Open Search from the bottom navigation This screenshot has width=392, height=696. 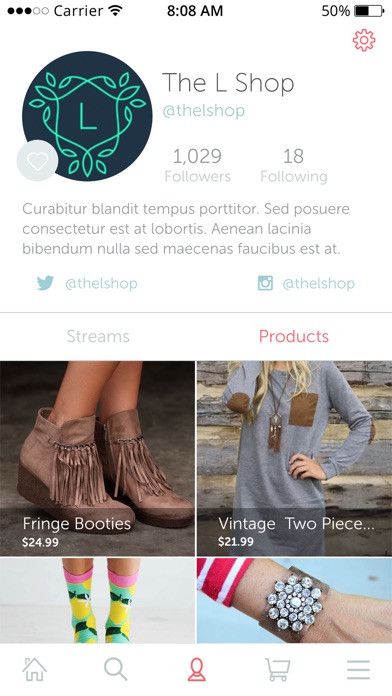[115, 669]
